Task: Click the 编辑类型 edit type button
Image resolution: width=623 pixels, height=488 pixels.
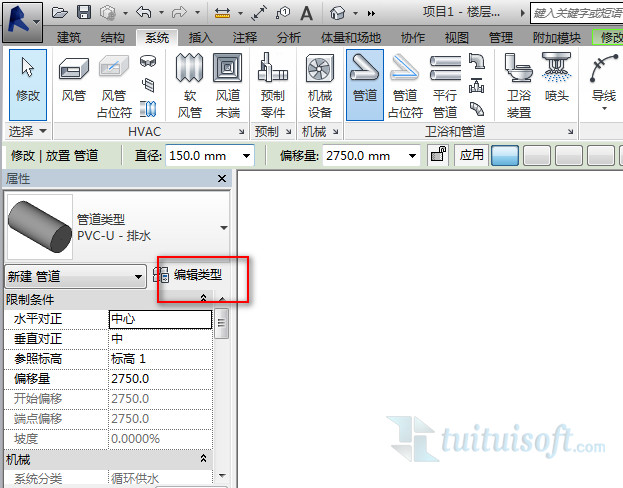Action: (x=197, y=275)
